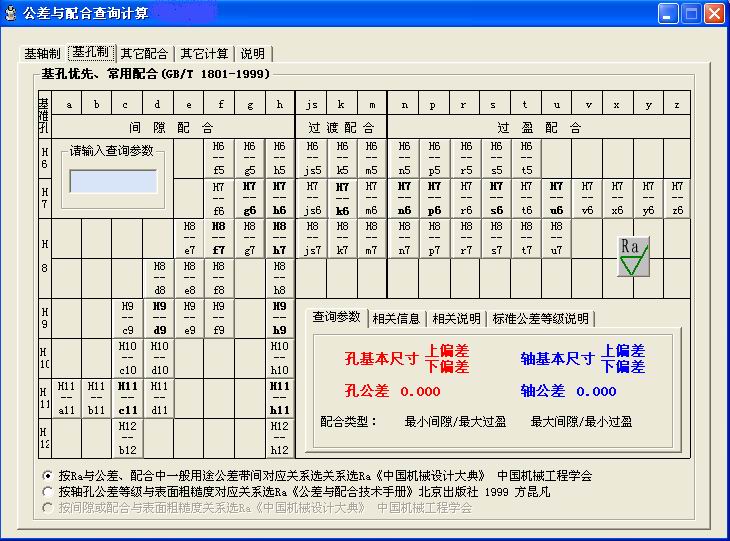This screenshot has width=730, height=541.
Task: Click the H6/h5 fit button
Action: [279, 158]
